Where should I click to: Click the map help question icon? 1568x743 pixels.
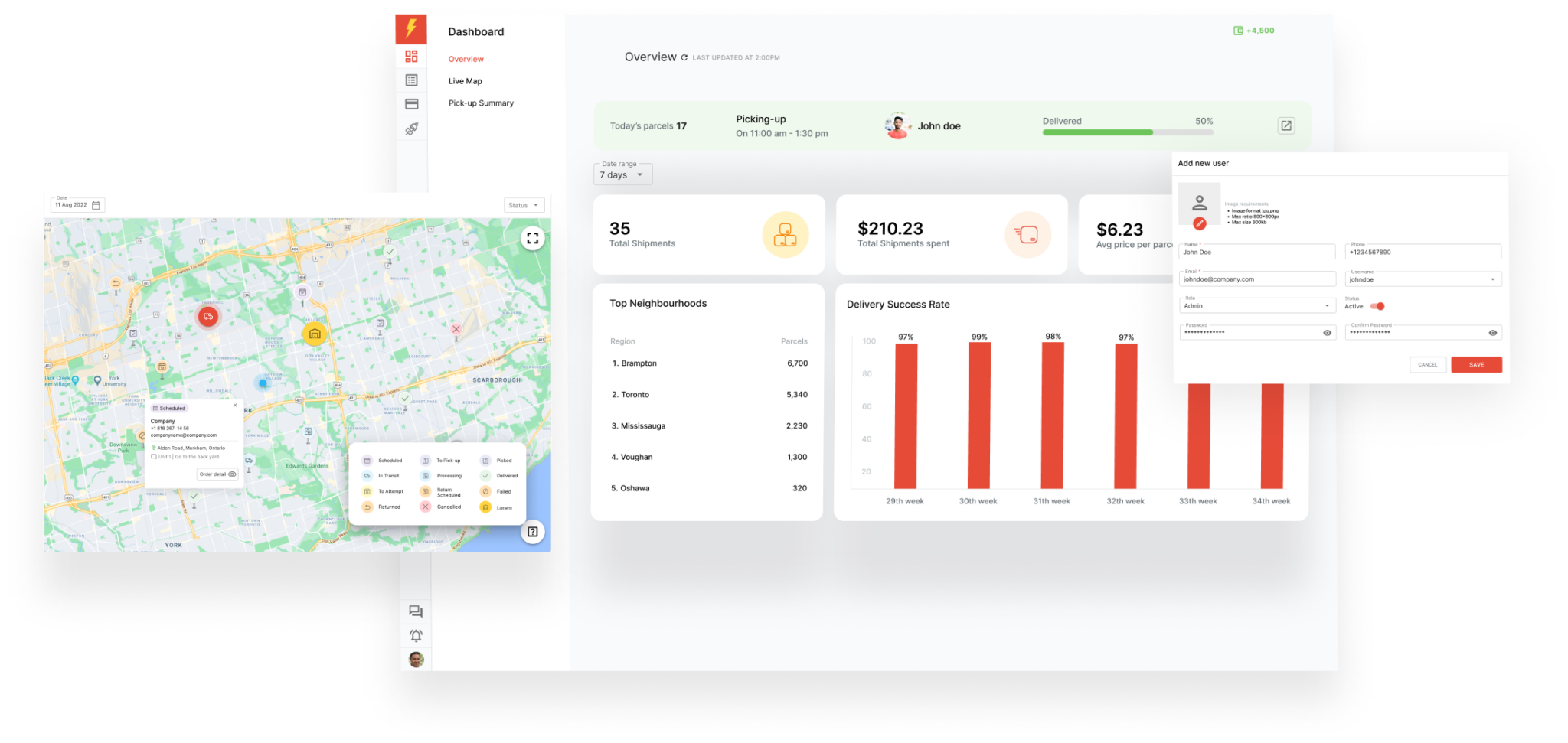[533, 532]
